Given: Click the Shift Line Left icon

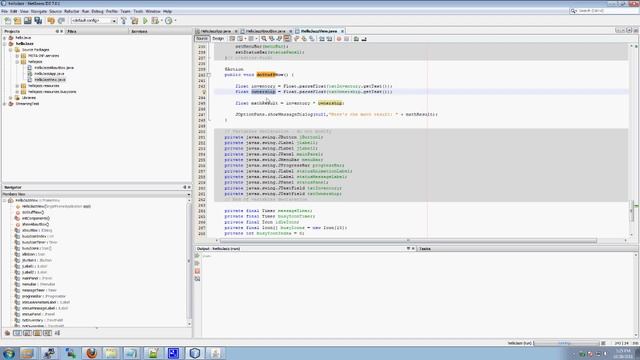Looking at the screenshot, I should [x=322, y=39].
